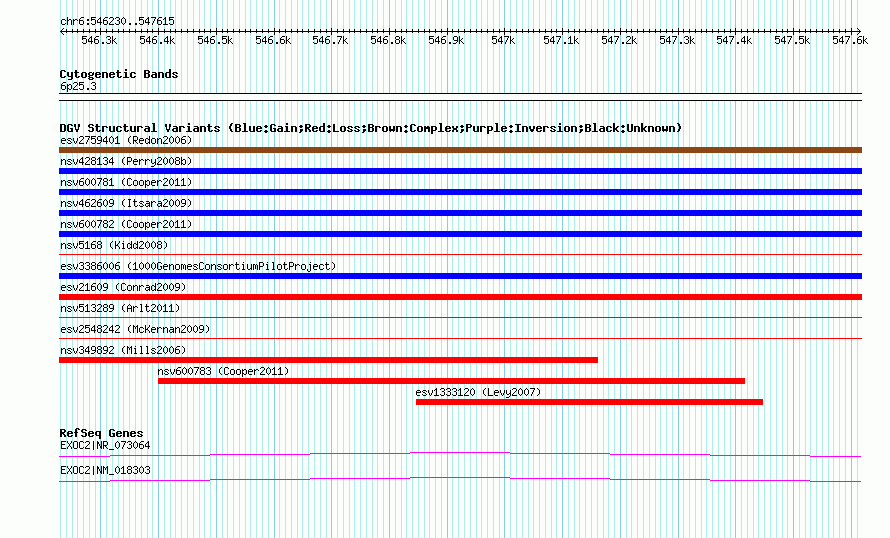Click the 546.5k ruler tick label
The image size is (890, 538).
[215, 40]
